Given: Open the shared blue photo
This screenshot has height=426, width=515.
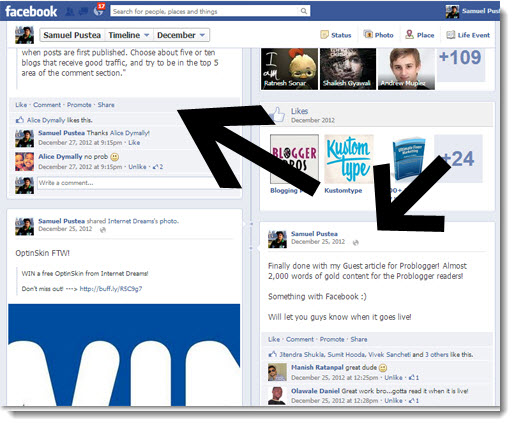Looking at the screenshot, I should (x=124, y=355).
